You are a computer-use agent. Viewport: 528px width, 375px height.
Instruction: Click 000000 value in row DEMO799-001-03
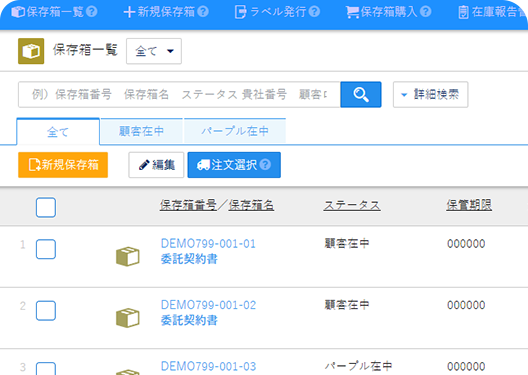[x=466, y=366]
